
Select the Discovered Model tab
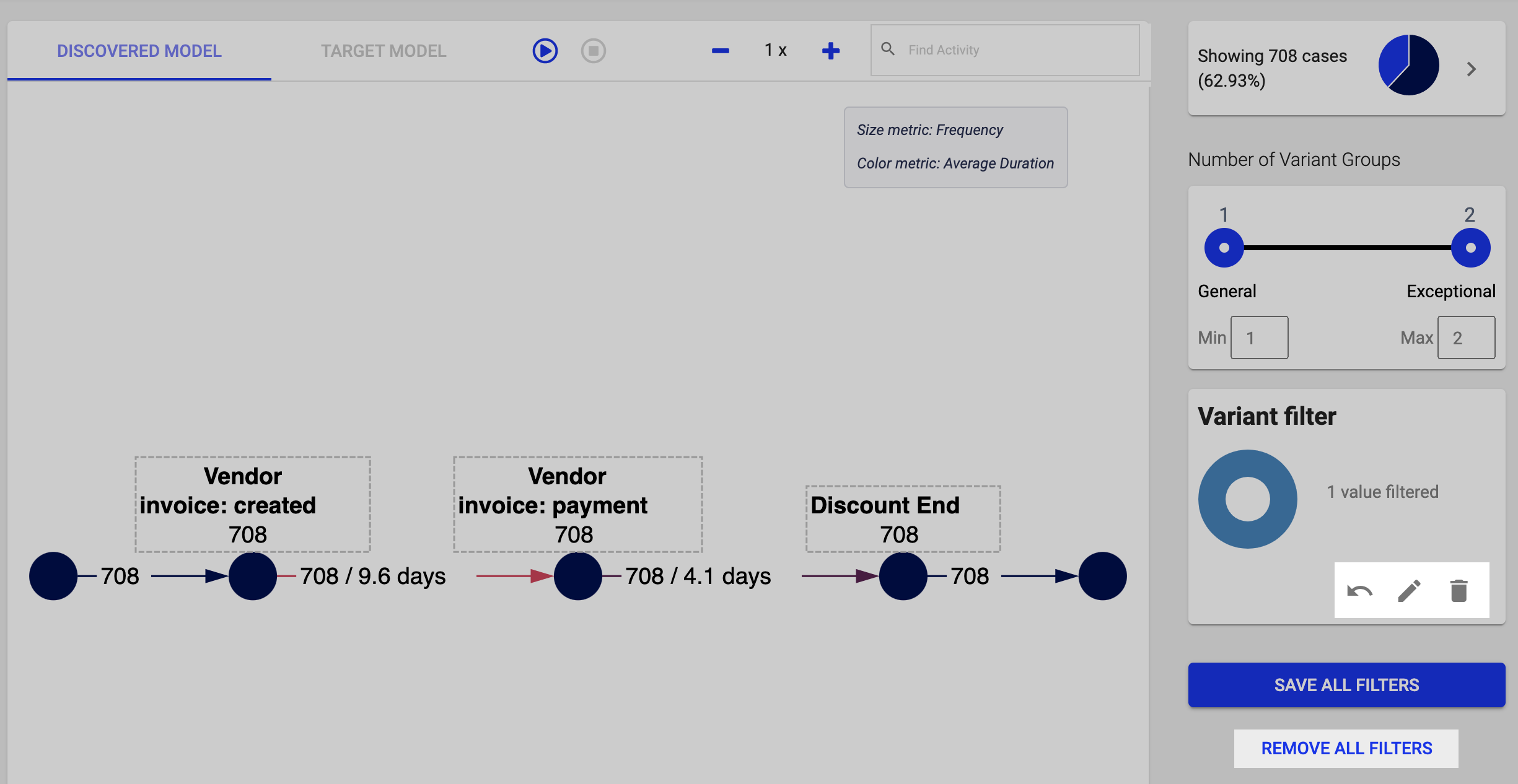point(140,49)
